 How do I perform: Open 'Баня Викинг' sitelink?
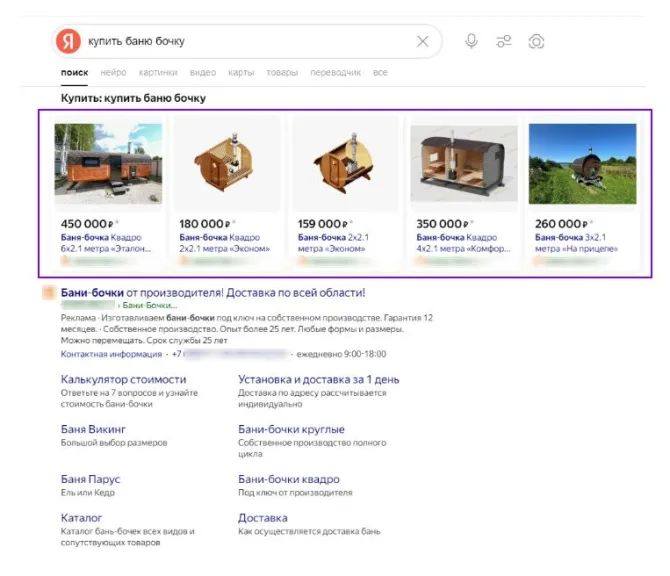93,429
